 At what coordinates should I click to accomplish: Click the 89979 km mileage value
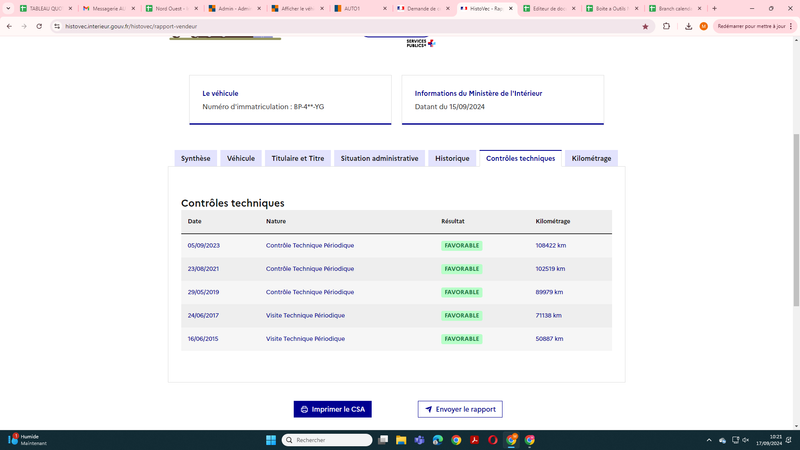(x=549, y=292)
